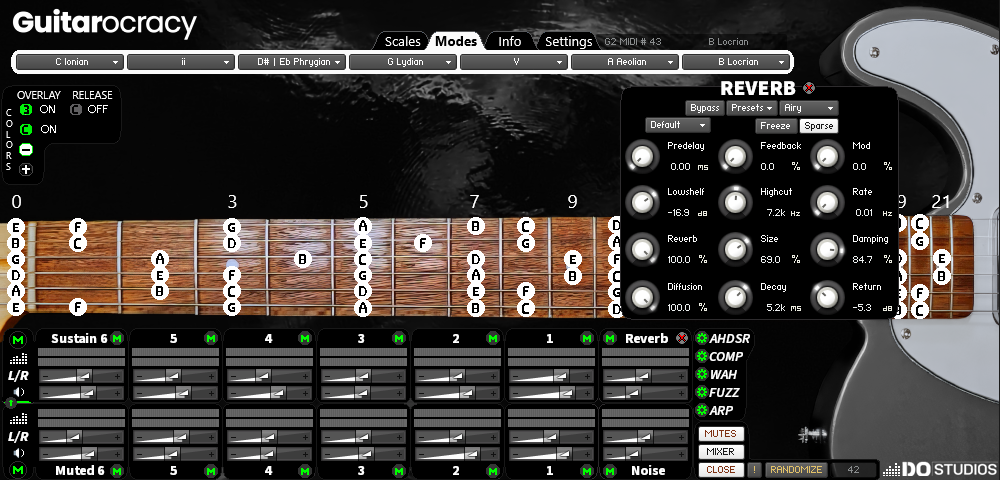Open the A Aeolian dropdown

[x=625, y=62]
